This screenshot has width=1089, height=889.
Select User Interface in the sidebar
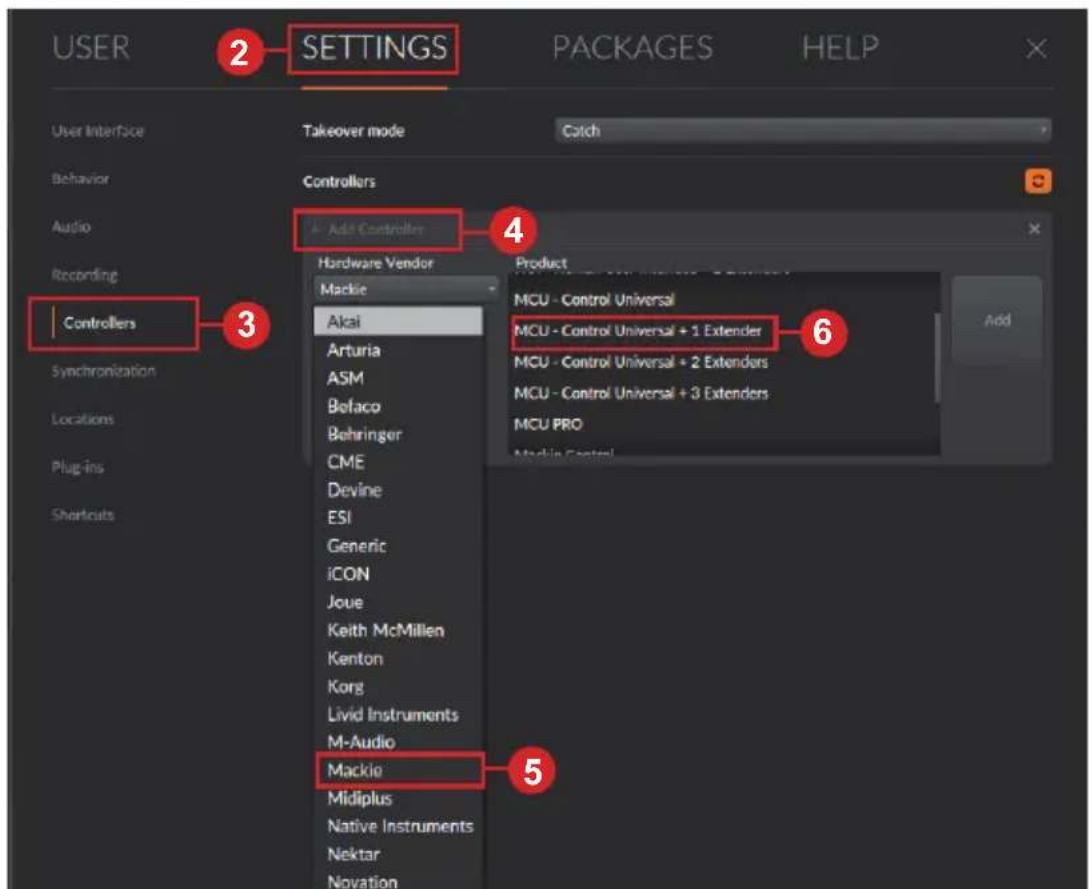pyautogui.click(x=98, y=131)
